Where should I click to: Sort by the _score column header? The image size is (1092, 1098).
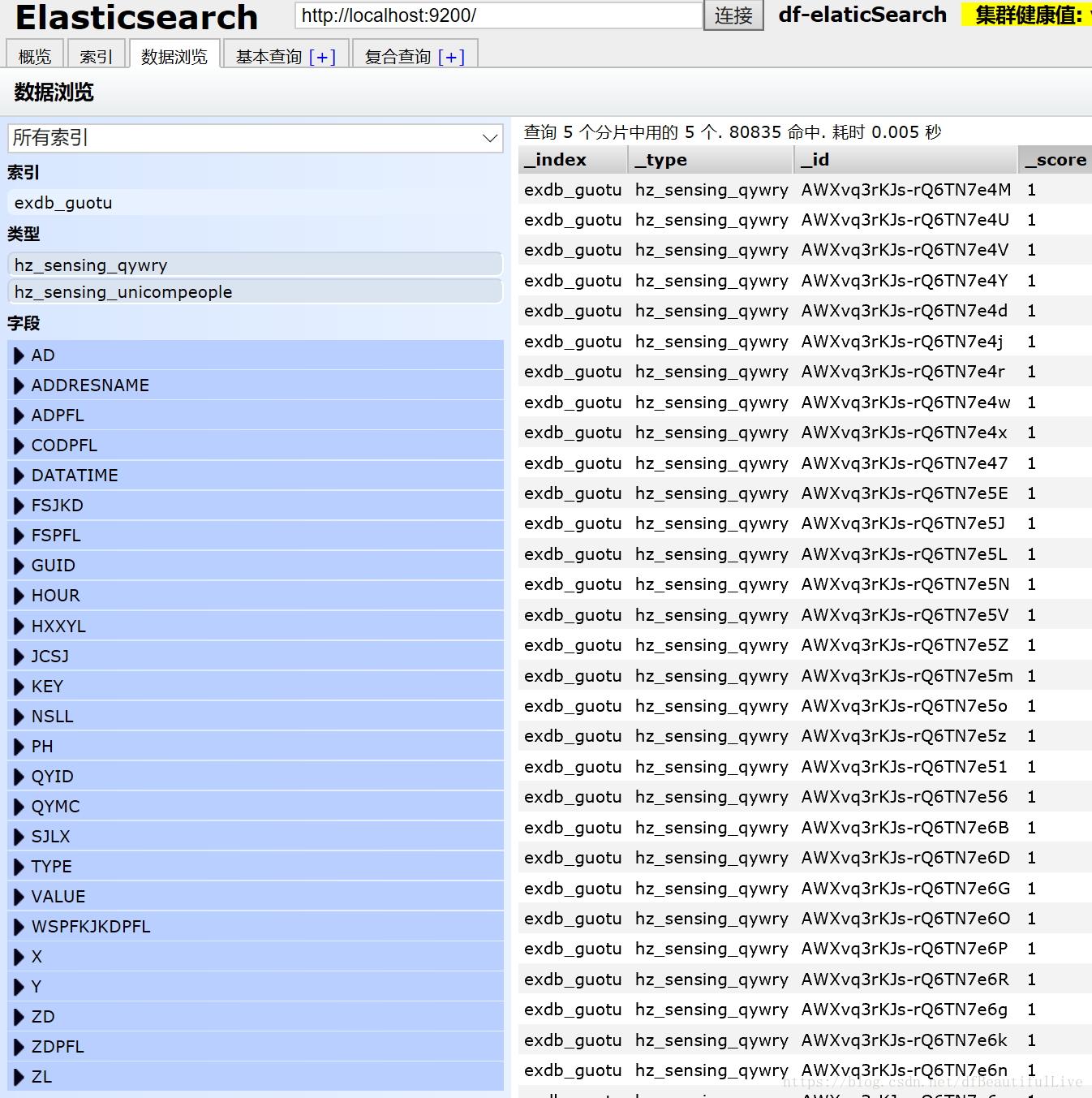click(x=1055, y=160)
